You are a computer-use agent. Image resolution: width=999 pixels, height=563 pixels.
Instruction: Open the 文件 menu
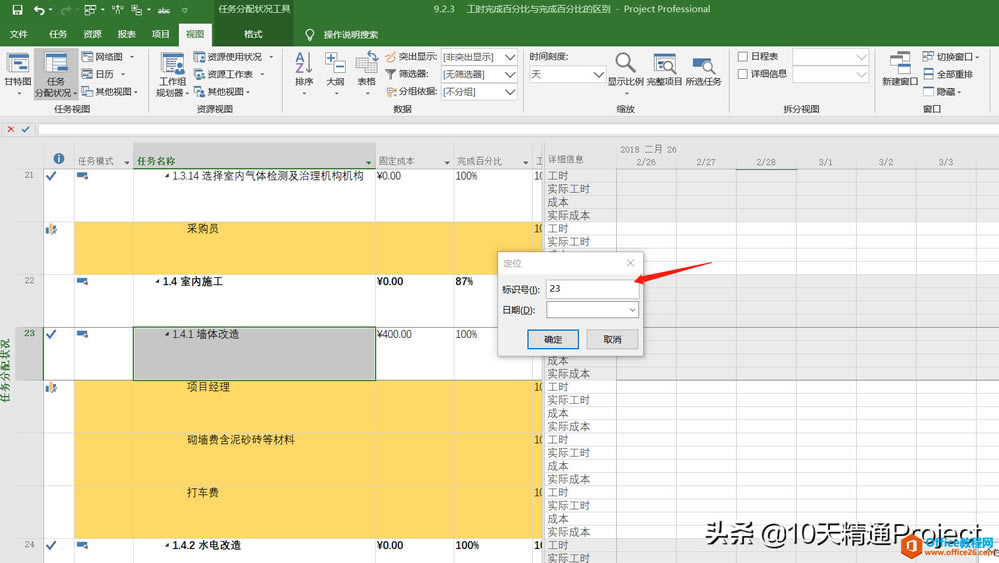pyautogui.click(x=19, y=34)
